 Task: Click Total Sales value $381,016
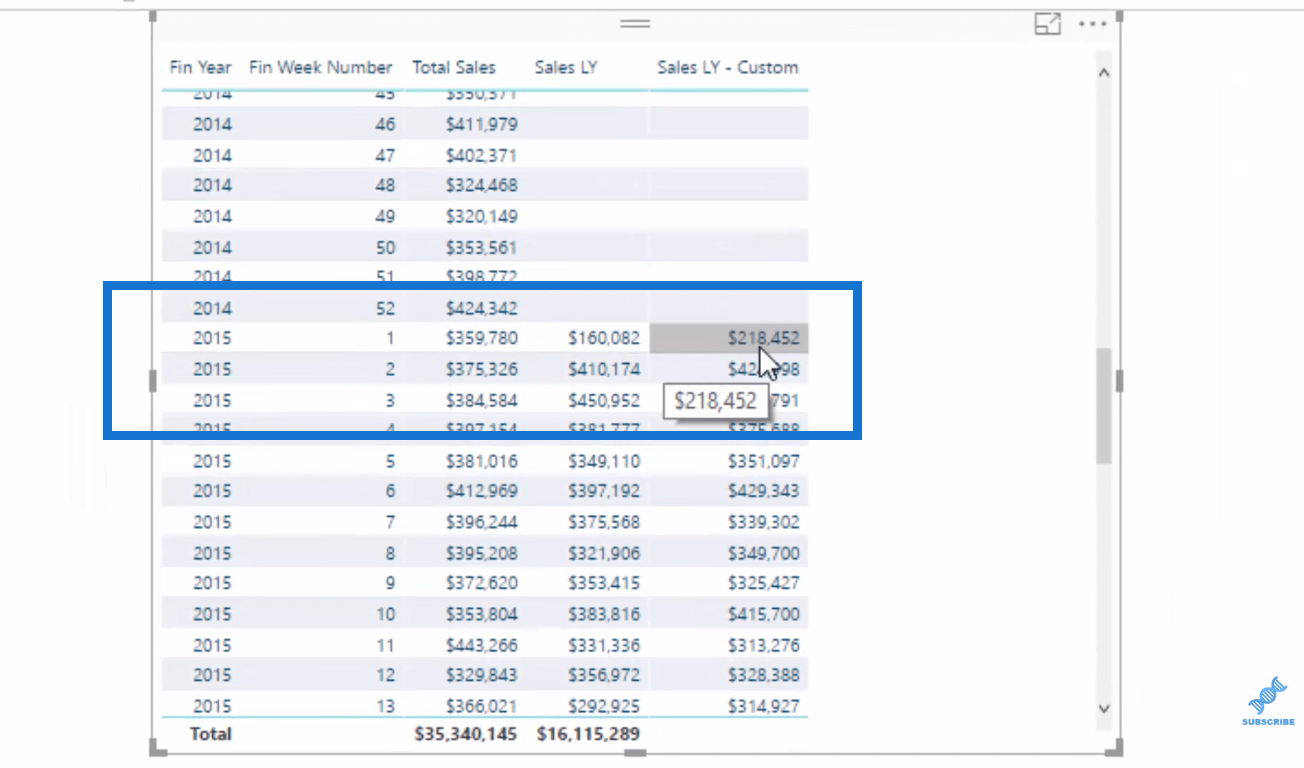(x=482, y=461)
